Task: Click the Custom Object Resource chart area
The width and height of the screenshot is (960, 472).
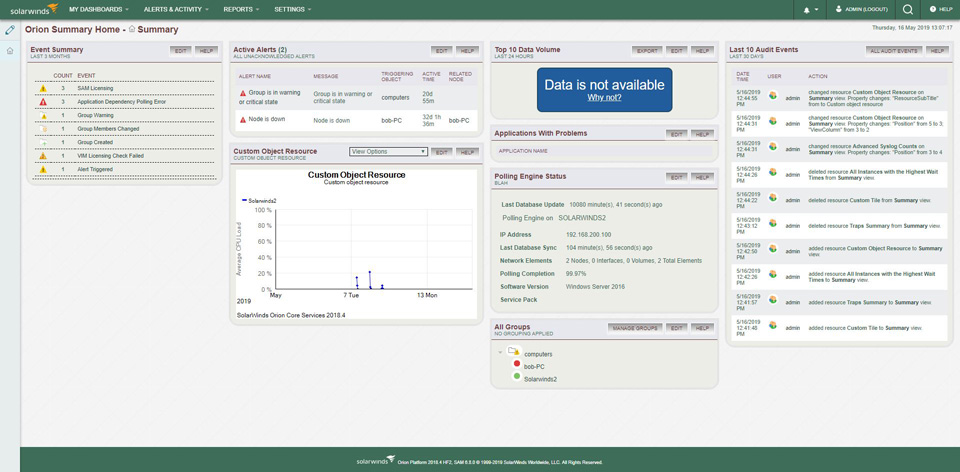Action: click(x=373, y=249)
